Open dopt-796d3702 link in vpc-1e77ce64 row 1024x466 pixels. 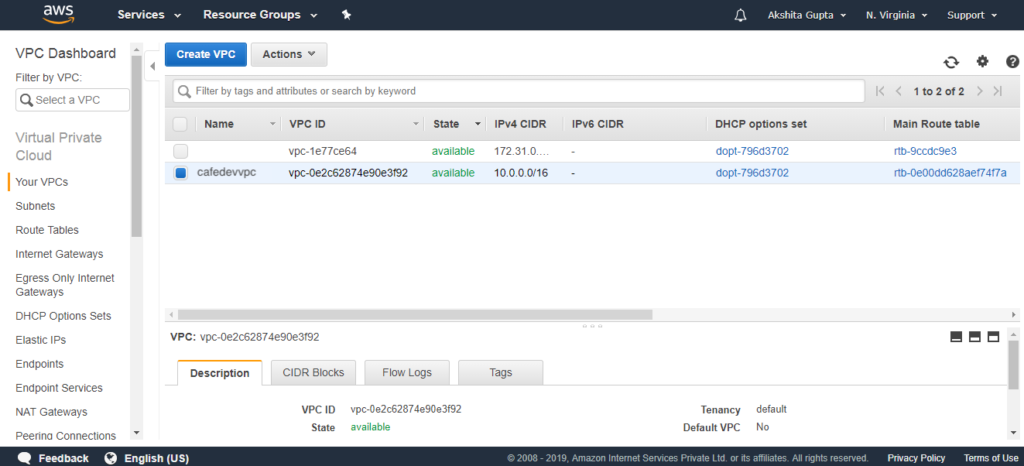click(752, 151)
